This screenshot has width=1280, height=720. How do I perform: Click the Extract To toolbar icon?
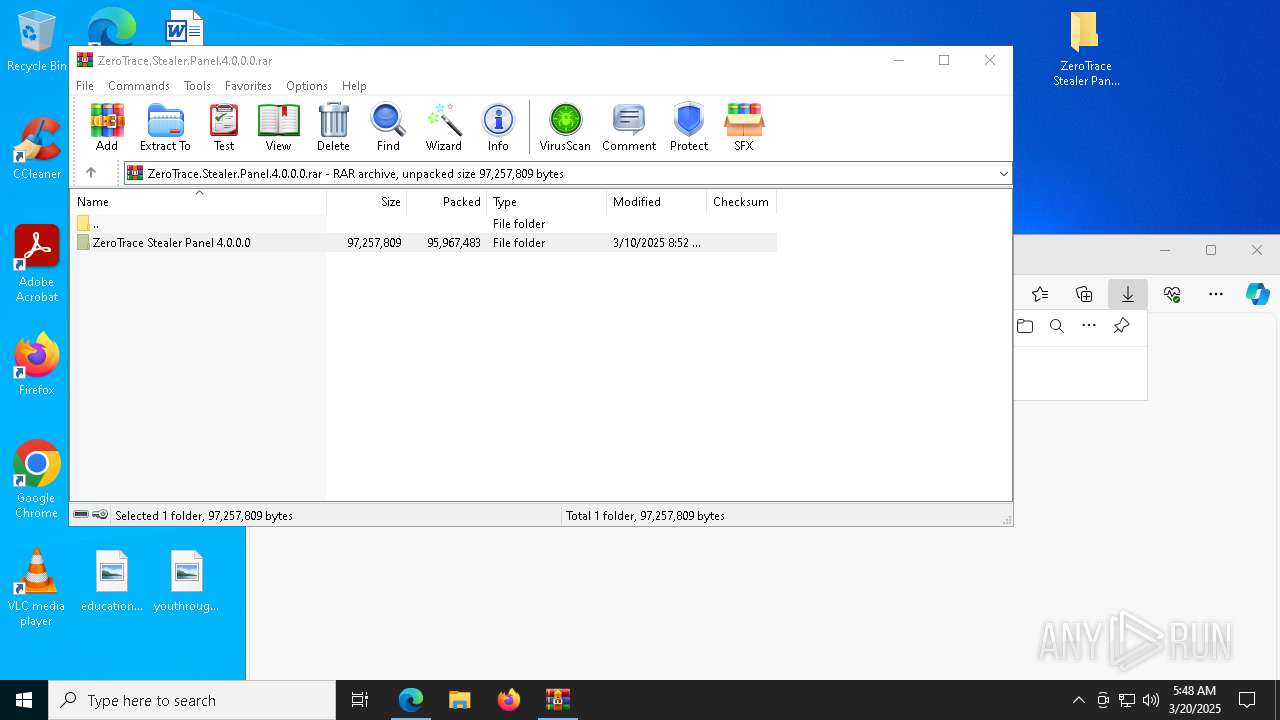tap(165, 127)
